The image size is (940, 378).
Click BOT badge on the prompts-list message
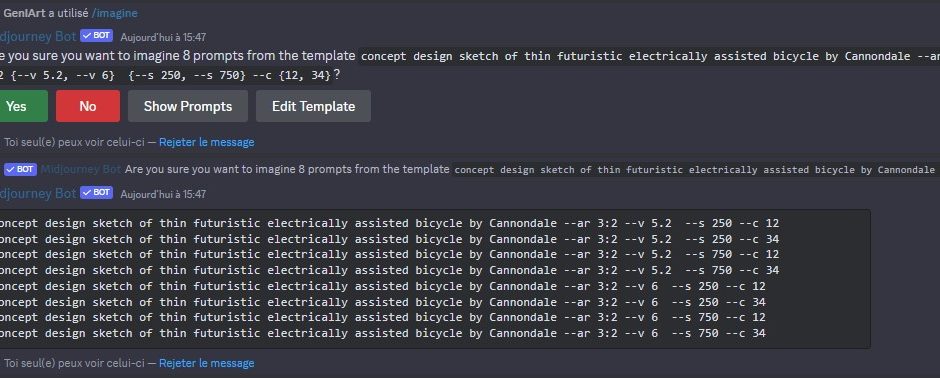pyautogui.click(x=97, y=193)
